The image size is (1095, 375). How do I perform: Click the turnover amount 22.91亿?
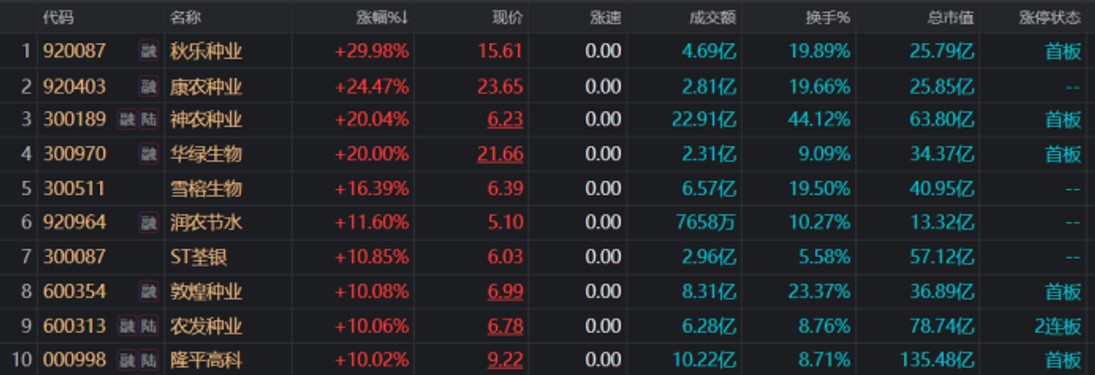pyautogui.click(x=704, y=119)
